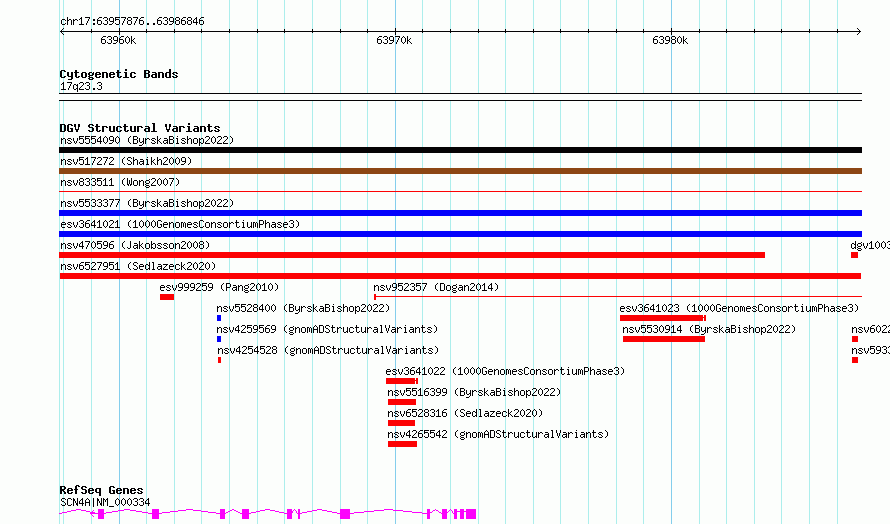This screenshot has height=524, width=890.
Task: Open variant nsv5533377 (ByrskaBishop2022) label
Action: click(147, 203)
